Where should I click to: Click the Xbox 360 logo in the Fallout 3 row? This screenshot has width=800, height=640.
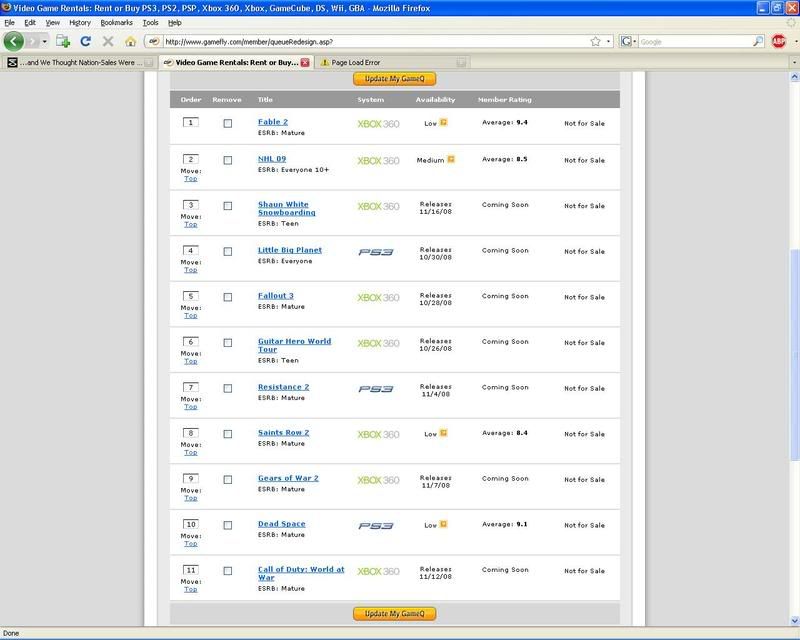point(378,298)
